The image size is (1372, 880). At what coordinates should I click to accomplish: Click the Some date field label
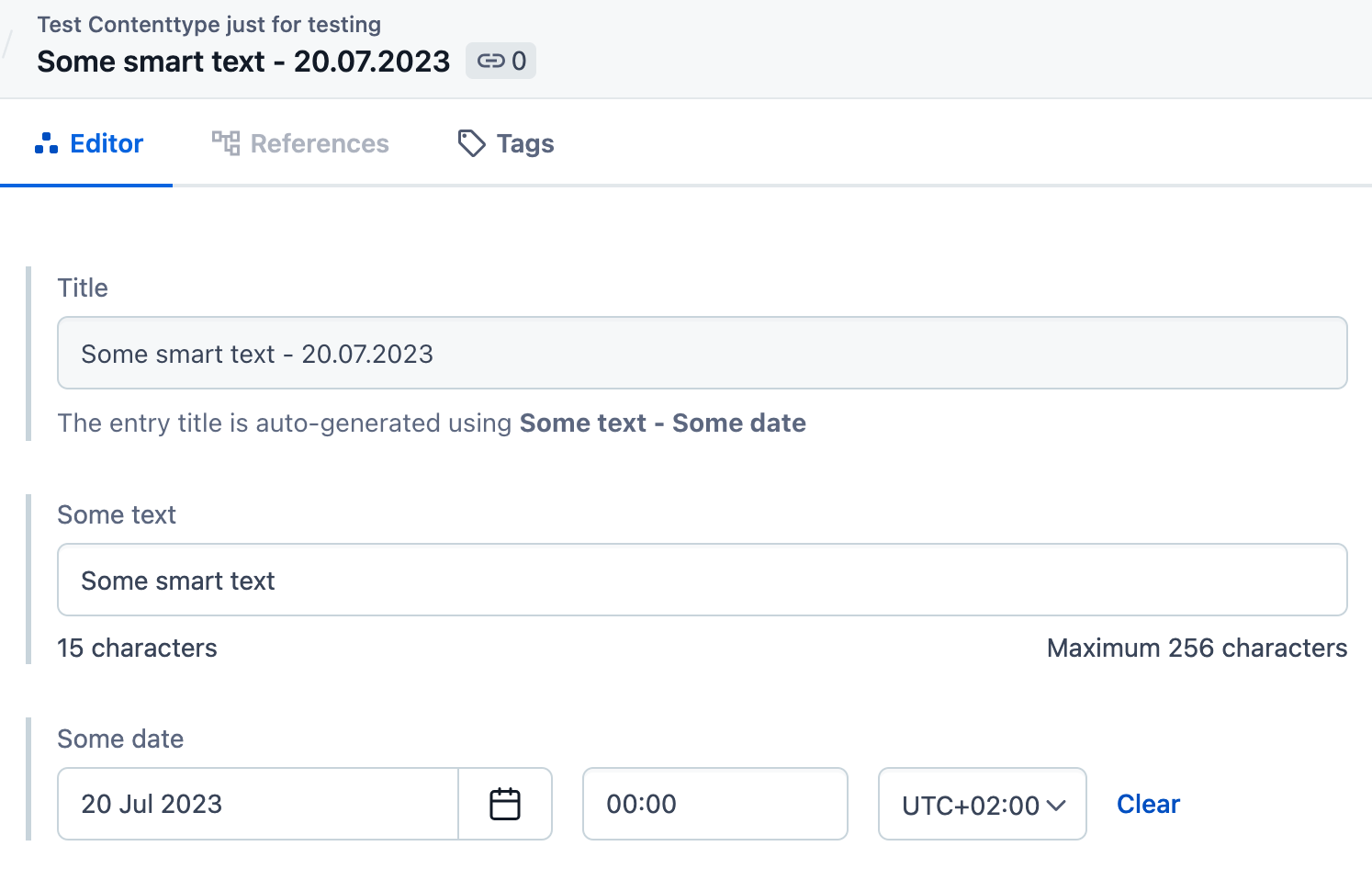pyautogui.click(x=120, y=739)
